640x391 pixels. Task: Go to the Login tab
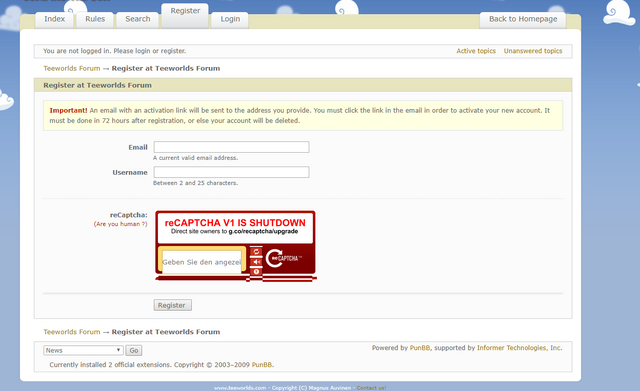coord(230,20)
